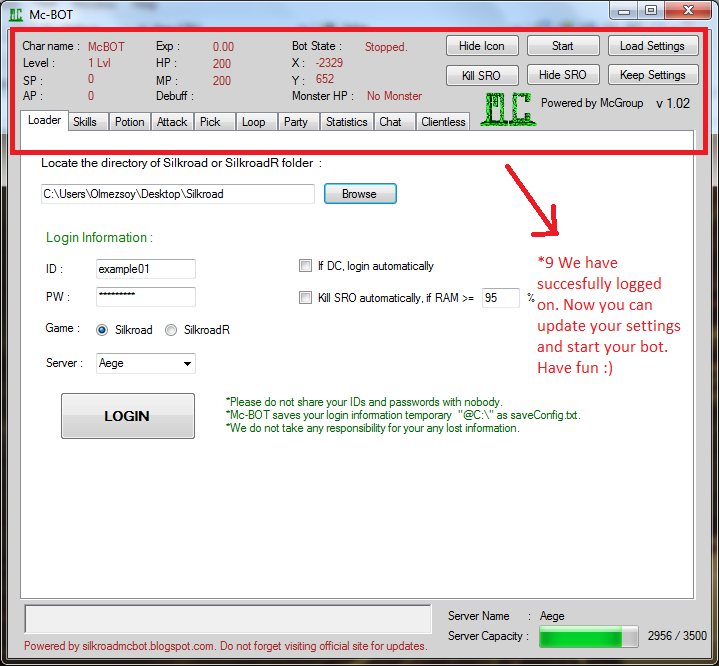This screenshot has height=666, width=719.
Task: Minimize the Mc-BOT window
Action: (x=624, y=11)
